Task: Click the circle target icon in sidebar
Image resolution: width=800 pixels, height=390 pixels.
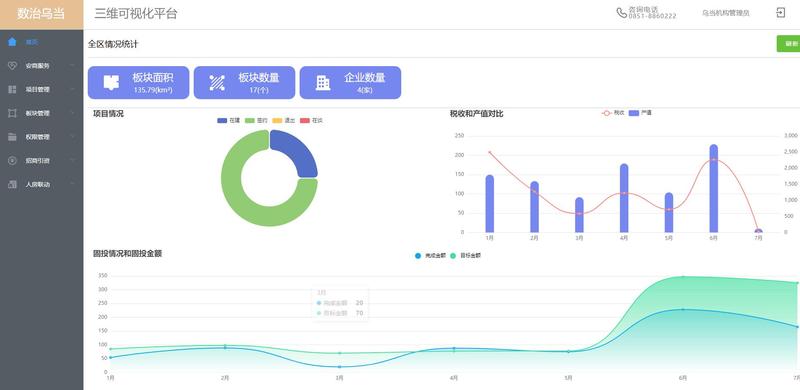Action: (x=12, y=160)
